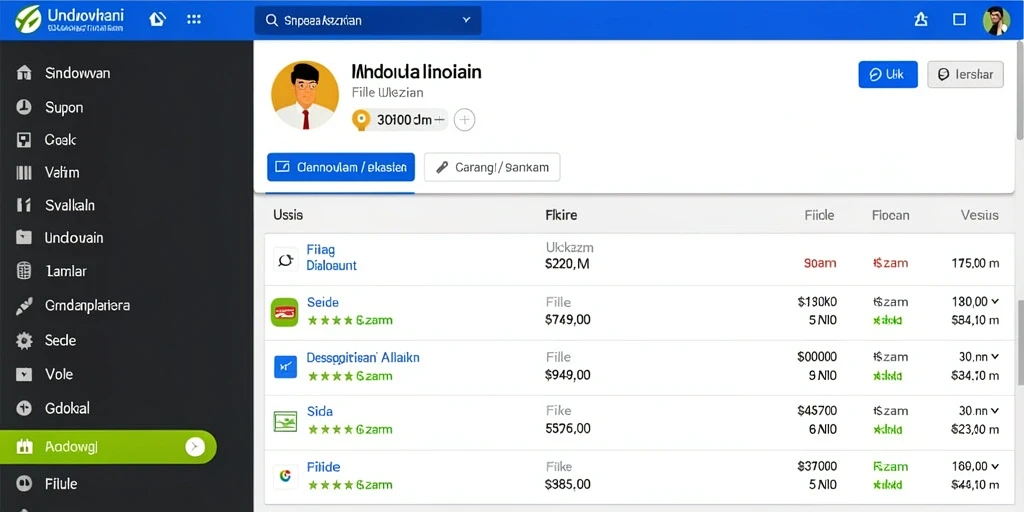Select the Sindowvan home icon in sidebar
The height and width of the screenshot is (512, 1024).
(x=24, y=73)
